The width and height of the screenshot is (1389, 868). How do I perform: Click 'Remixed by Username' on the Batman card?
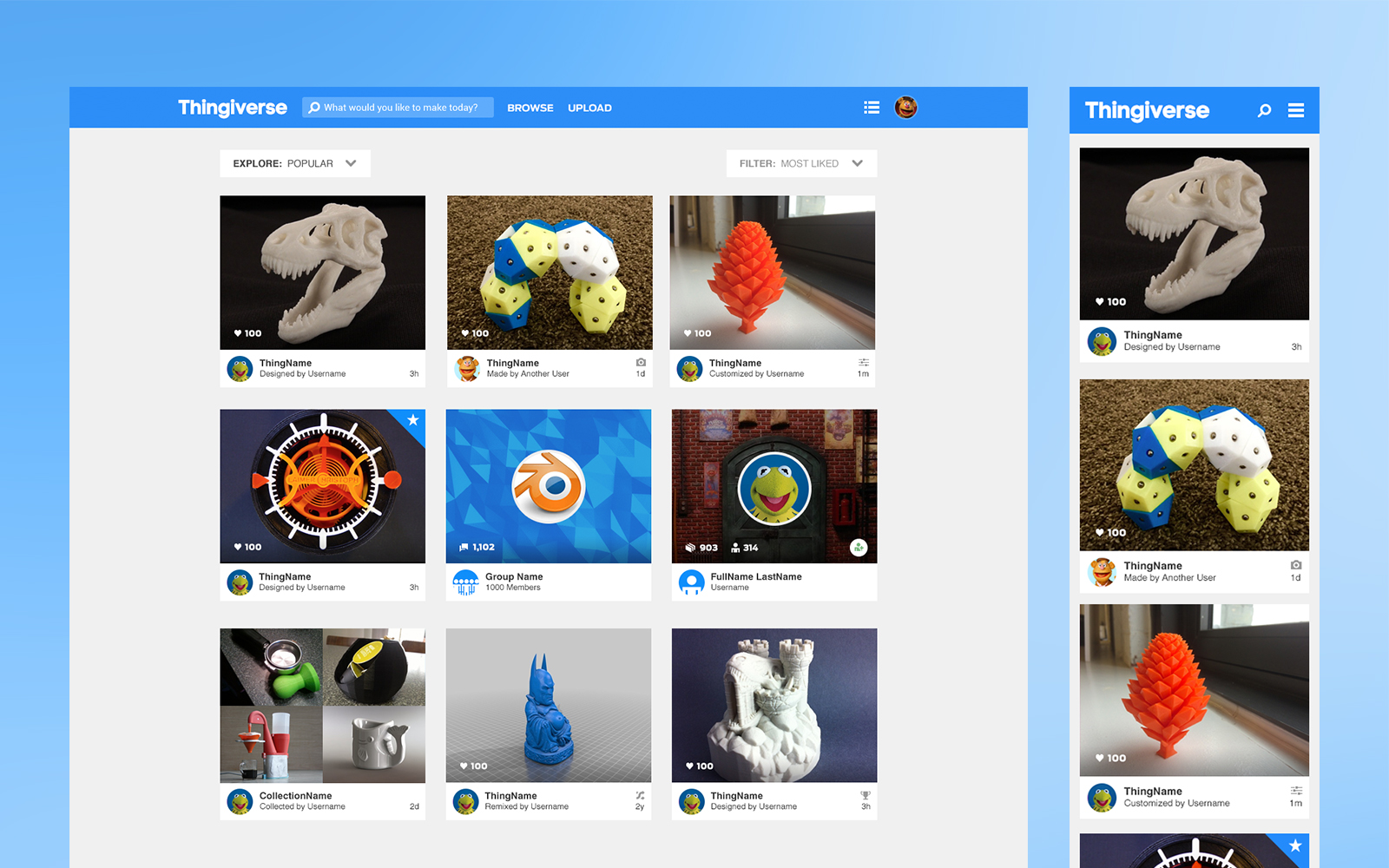[527, 806]
